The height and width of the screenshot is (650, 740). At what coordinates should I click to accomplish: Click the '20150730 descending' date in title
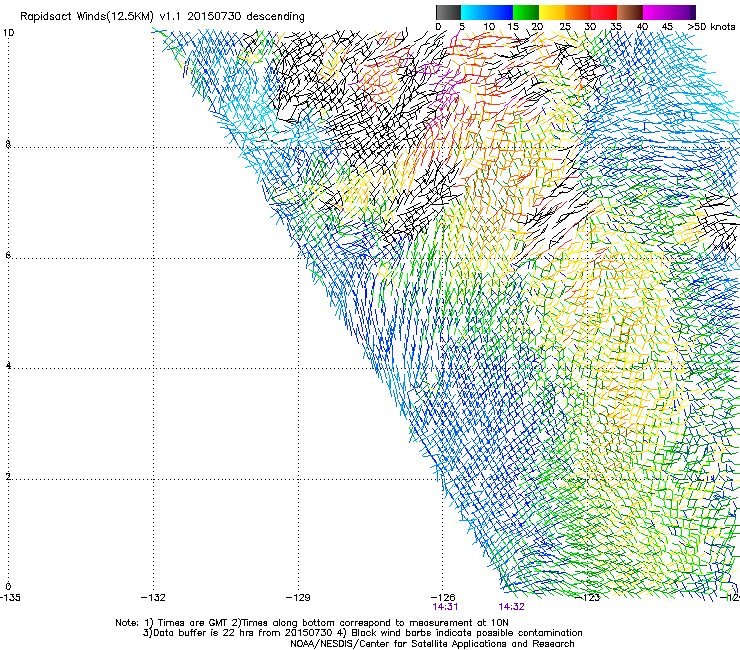(246, 17)
